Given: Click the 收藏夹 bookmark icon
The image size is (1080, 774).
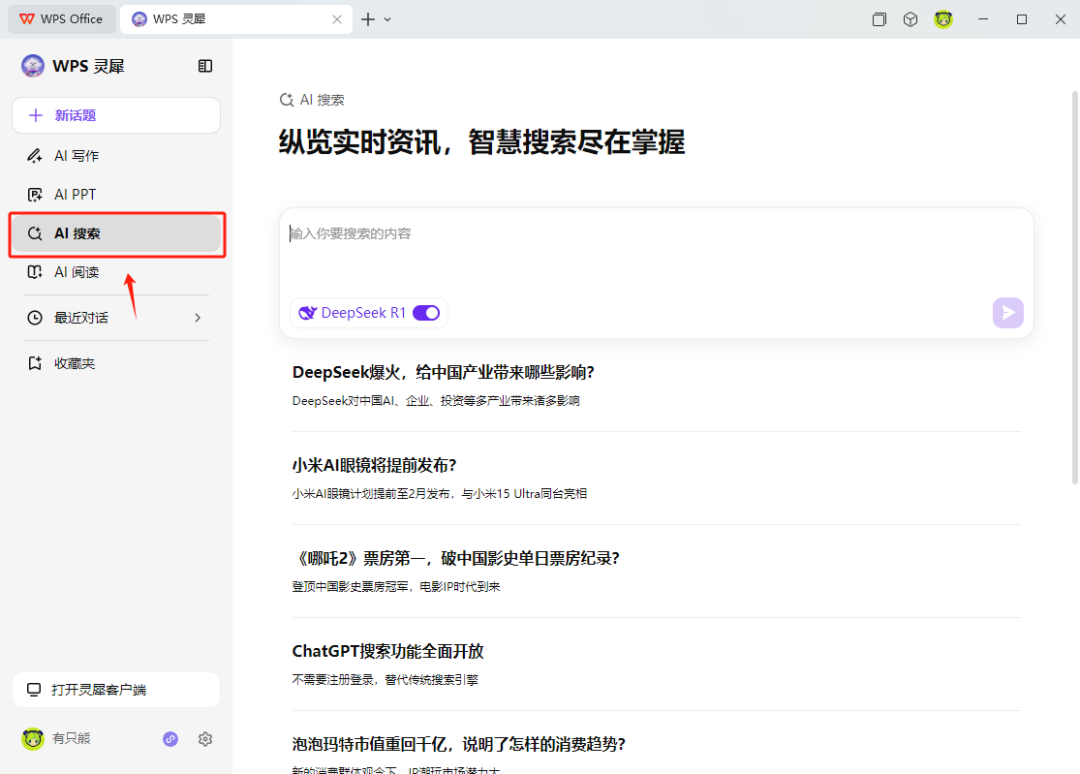Looking at the screenshot, I should tap(34, 363).
